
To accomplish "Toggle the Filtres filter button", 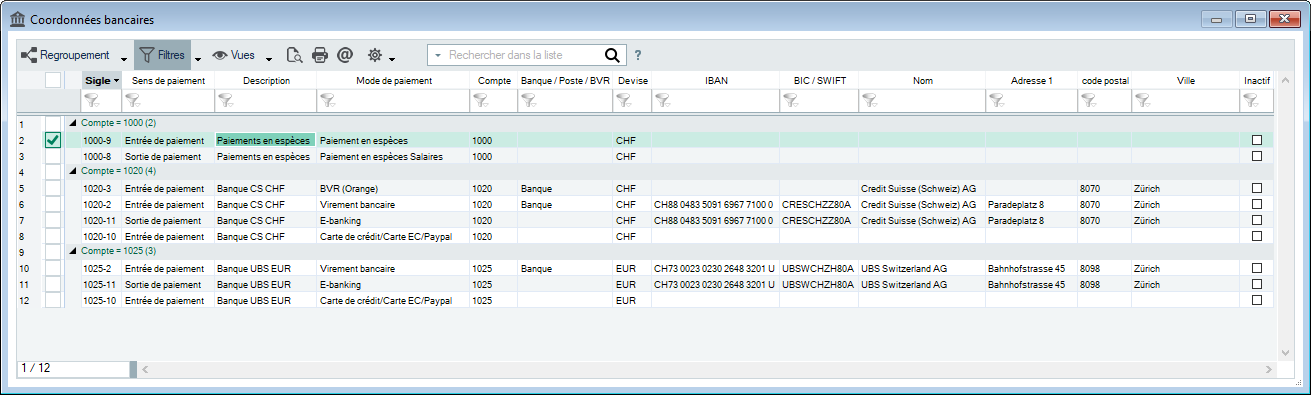I will click(161, 55).
